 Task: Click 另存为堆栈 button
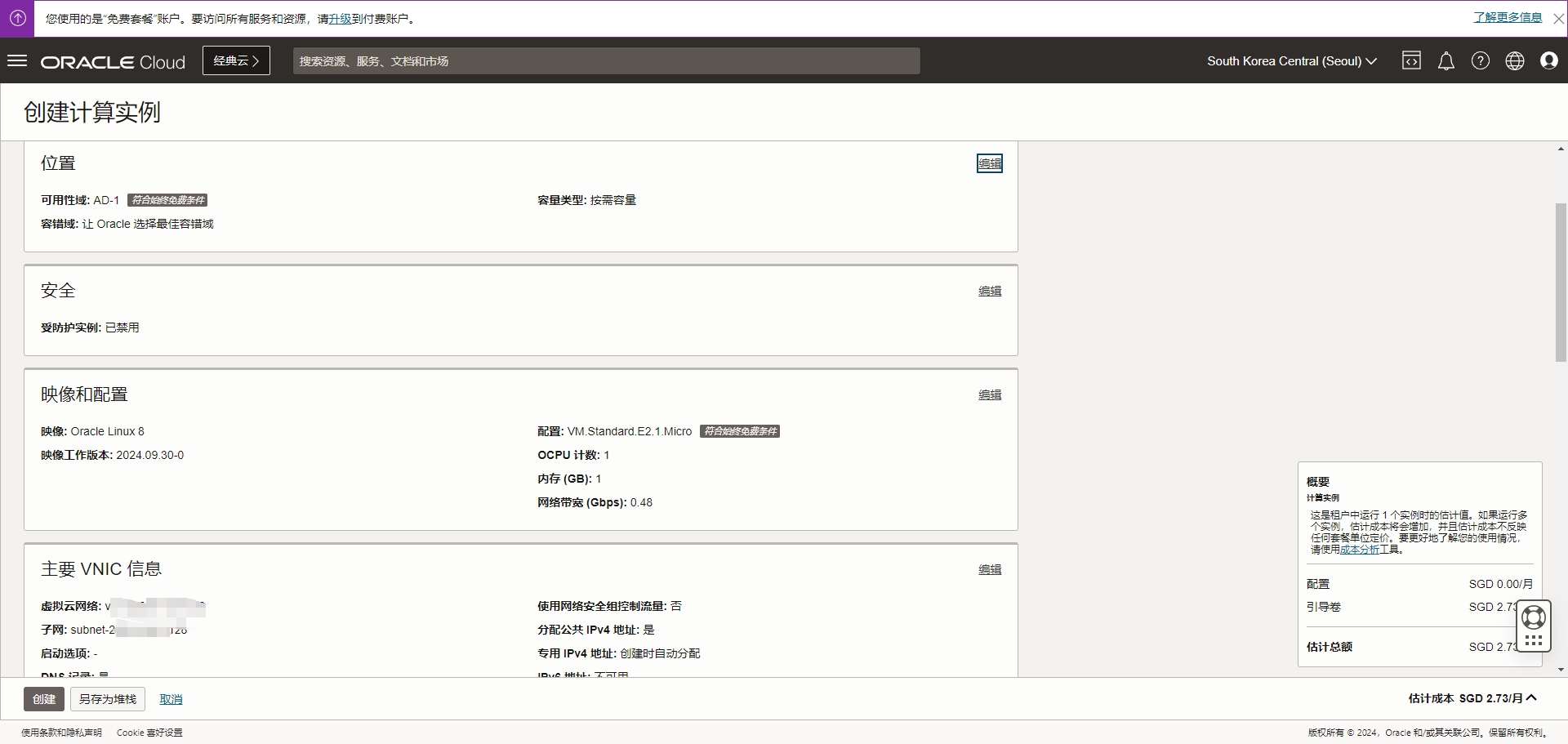[x=108, y=699]
